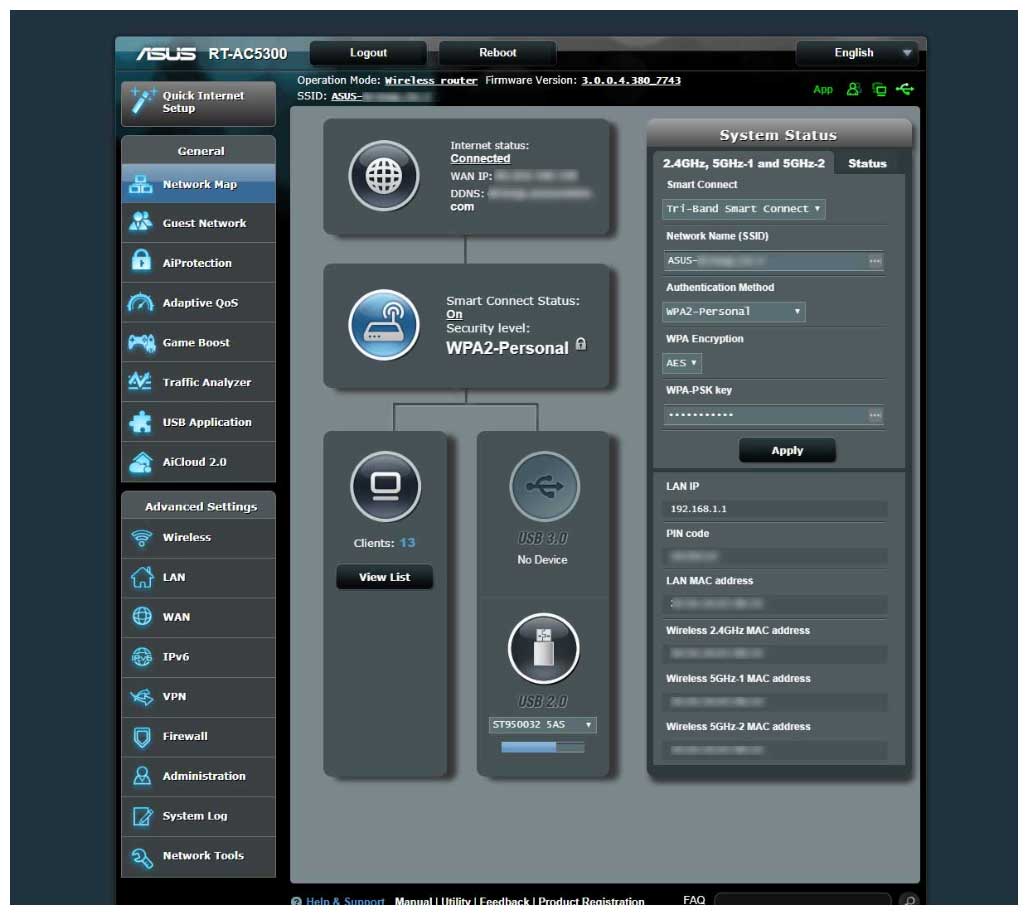This screenshot has height=915, width=1028.
Task: Click the firmware version 3.0.0.4.380_7743 link
Action: pyautogui.click(x=631, y=81)
